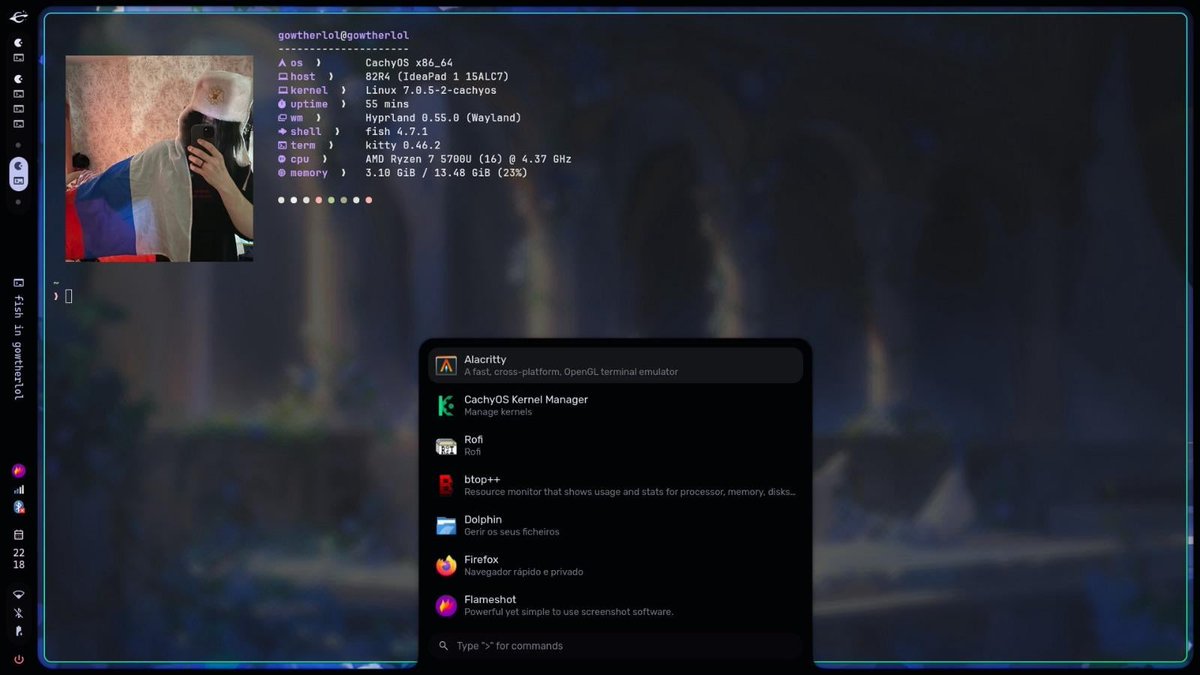Click the Firefox icon in the launcher
1200x675 pixels.
446,565
